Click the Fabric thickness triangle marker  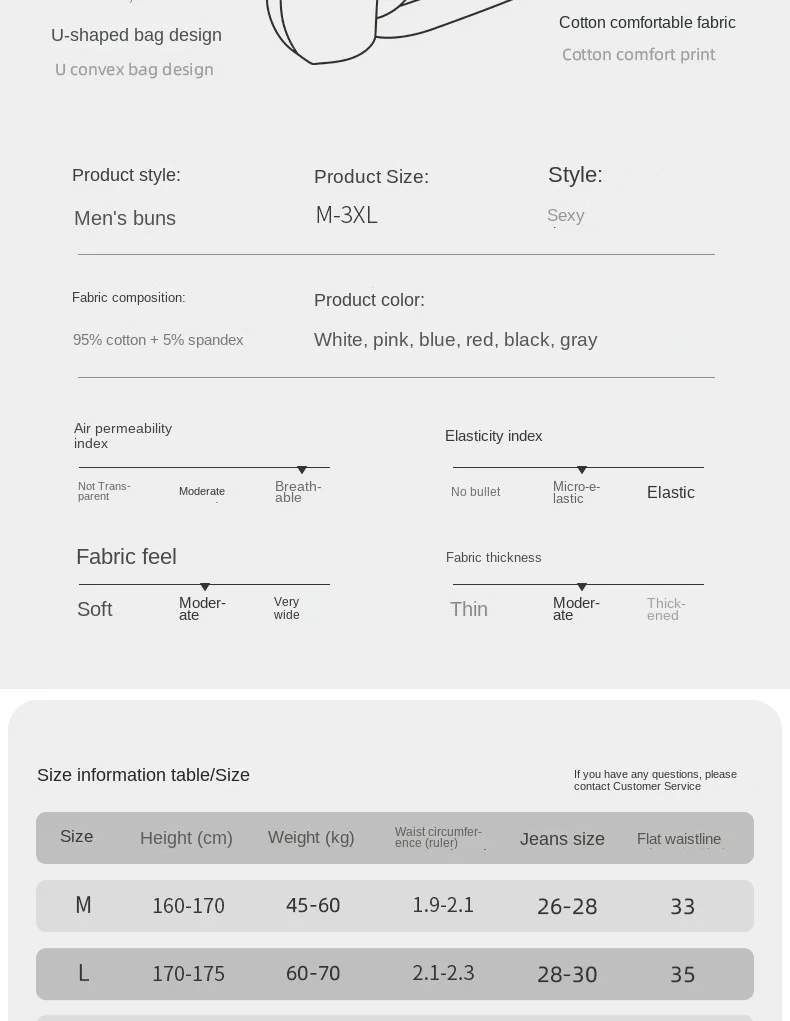click(x=582, y=587)
